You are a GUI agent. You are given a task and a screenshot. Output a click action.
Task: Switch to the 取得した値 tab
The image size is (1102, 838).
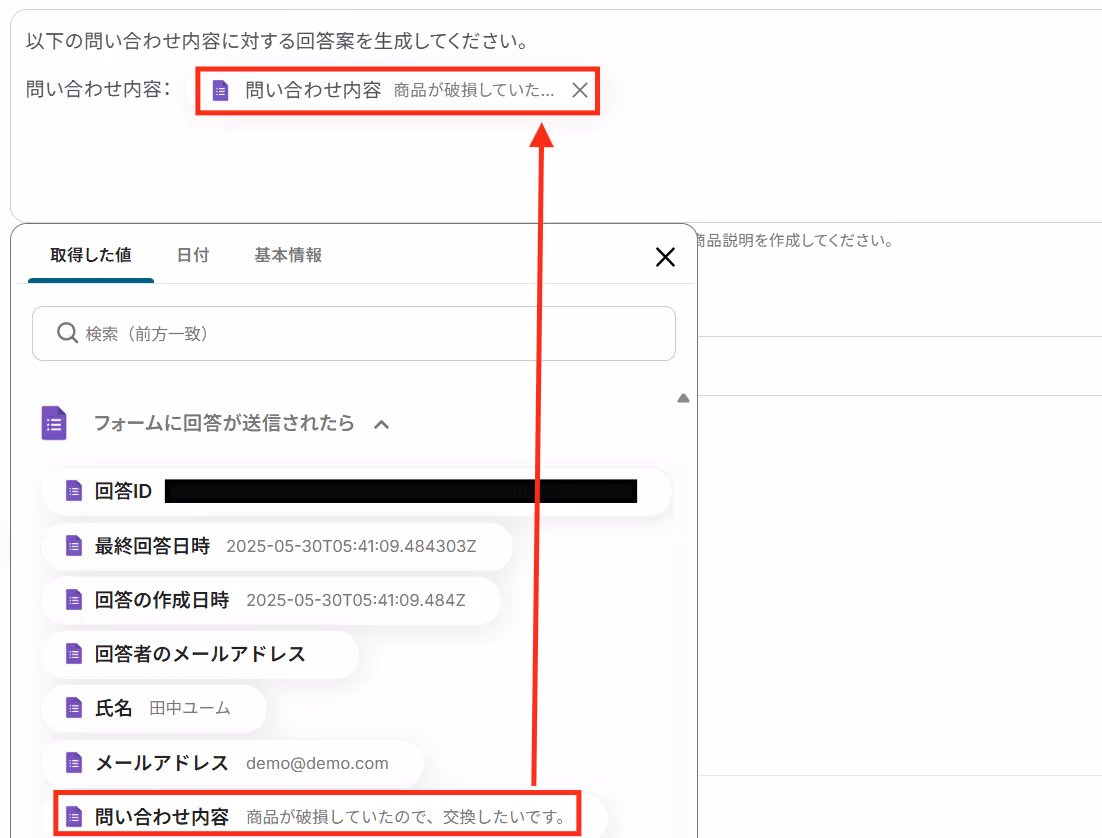(91, 255)
